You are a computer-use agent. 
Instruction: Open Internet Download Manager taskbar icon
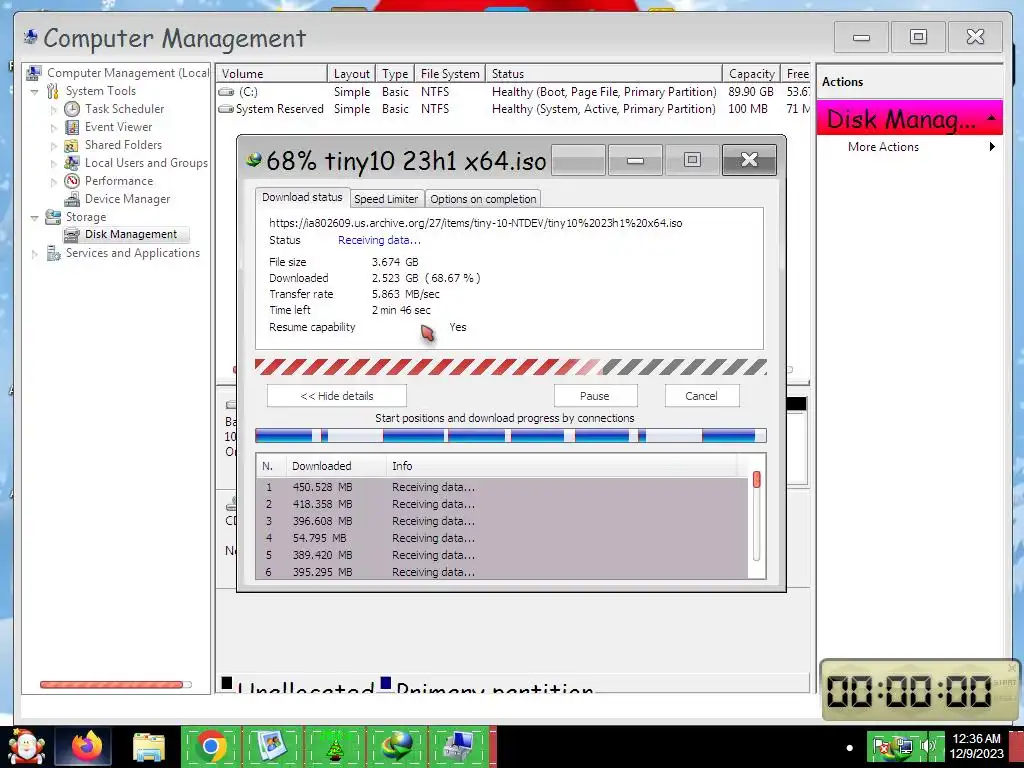tap(397, 747)
